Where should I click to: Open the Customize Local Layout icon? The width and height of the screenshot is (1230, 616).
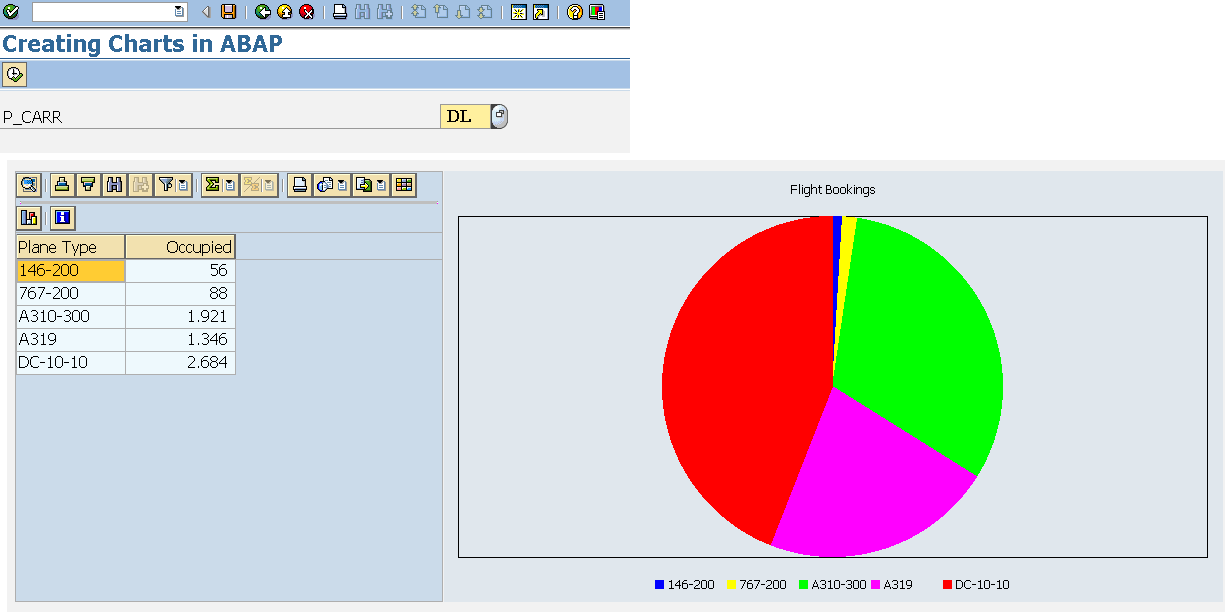pyautogui.click(x=597, y=12)
